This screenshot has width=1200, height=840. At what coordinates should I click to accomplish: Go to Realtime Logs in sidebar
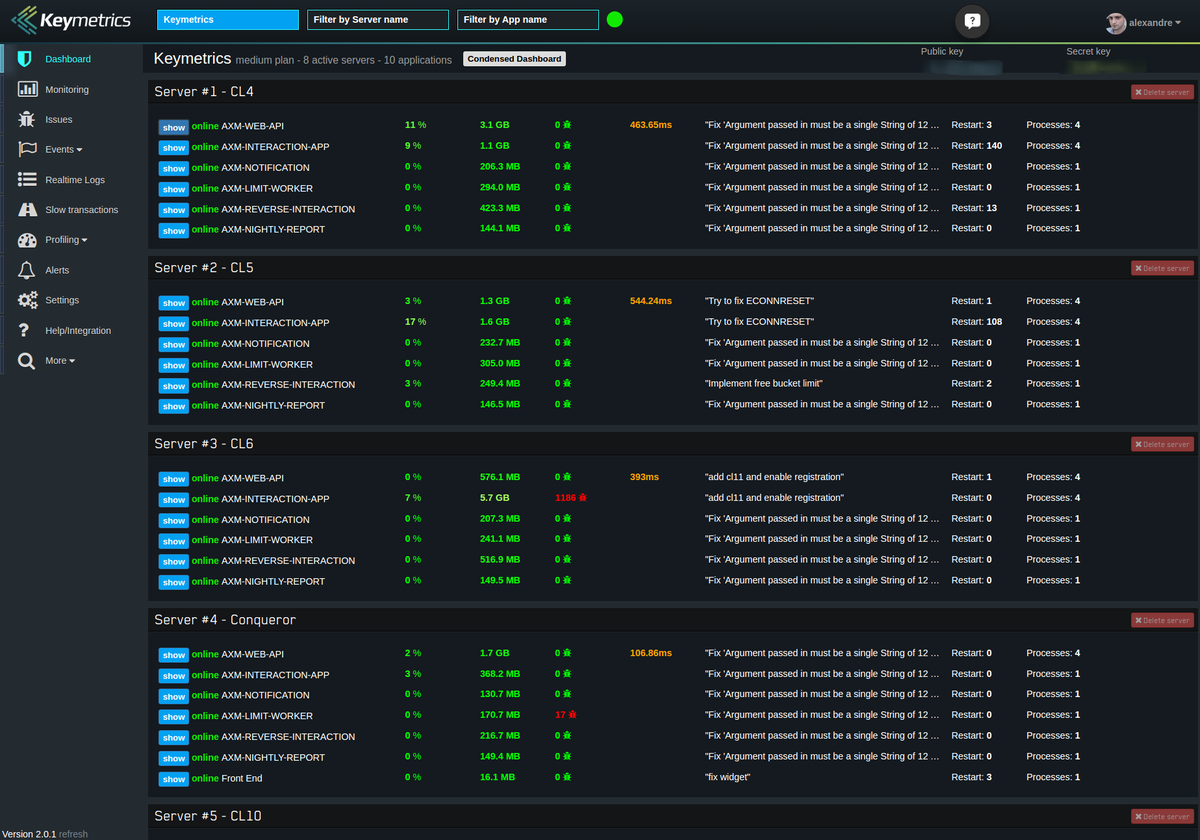[x=75, y=180]
